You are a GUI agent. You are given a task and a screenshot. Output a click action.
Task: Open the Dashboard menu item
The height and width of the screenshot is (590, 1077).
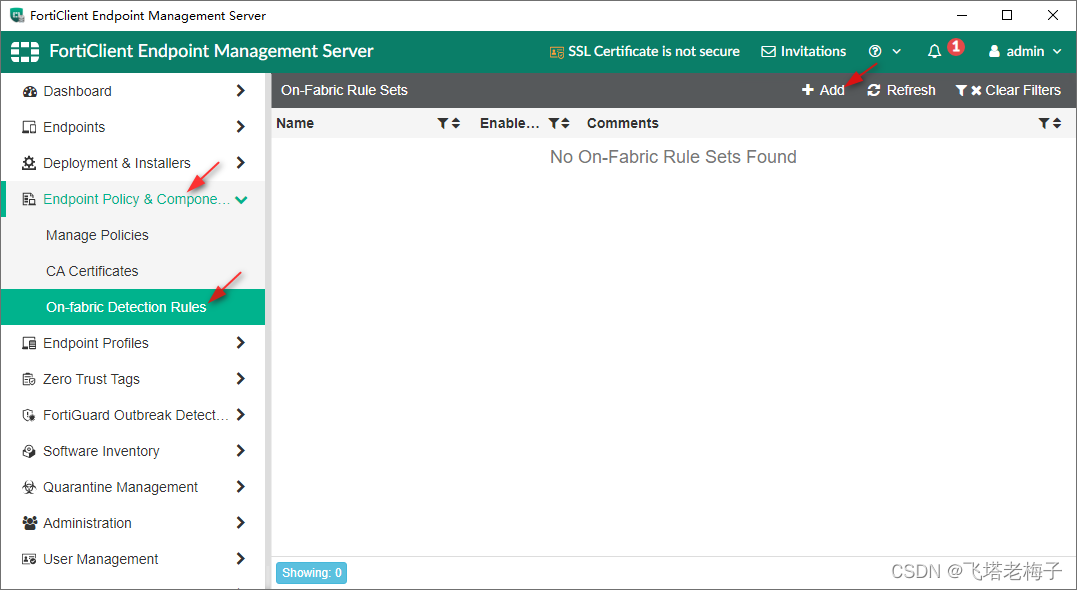pos(133,91)
